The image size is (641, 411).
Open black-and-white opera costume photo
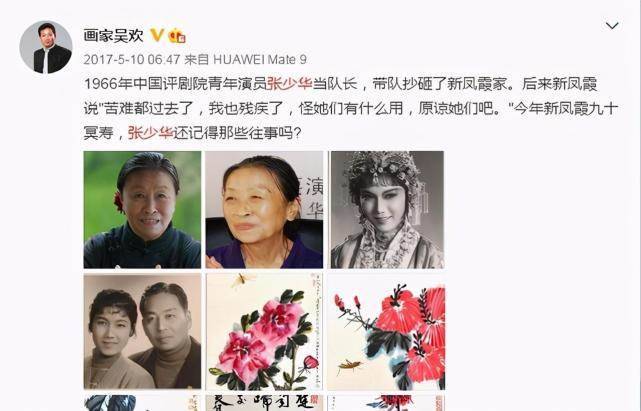coord(387,210)
